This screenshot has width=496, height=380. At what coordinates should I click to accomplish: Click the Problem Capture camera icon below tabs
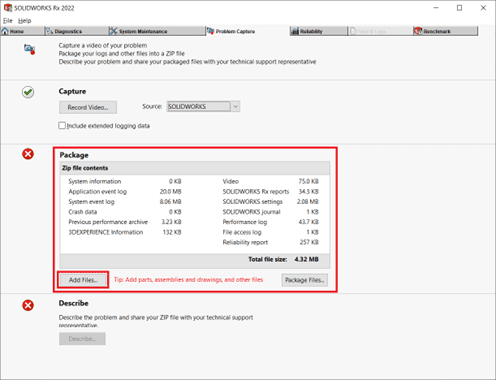[x=30, y=49]
